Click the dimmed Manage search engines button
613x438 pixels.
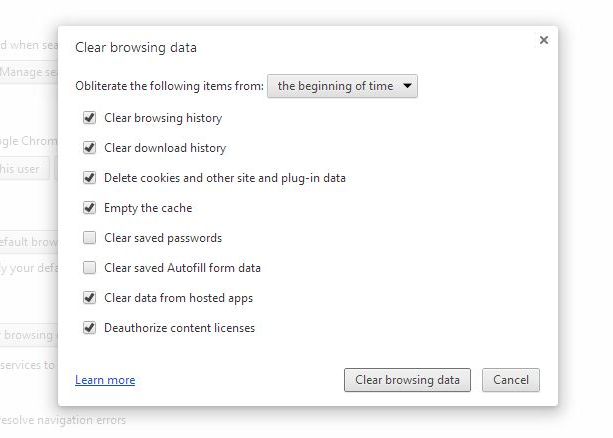pos(30,72)
